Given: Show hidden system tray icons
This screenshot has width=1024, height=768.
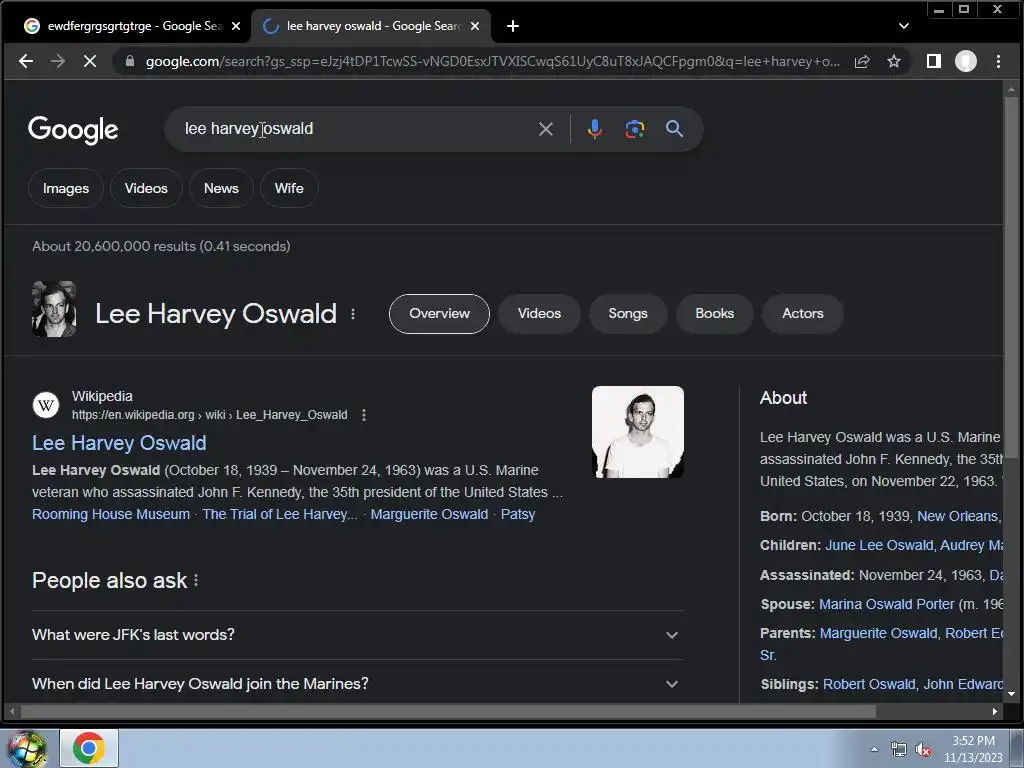Looking at the screenshot, I should (x=874, y=749).
